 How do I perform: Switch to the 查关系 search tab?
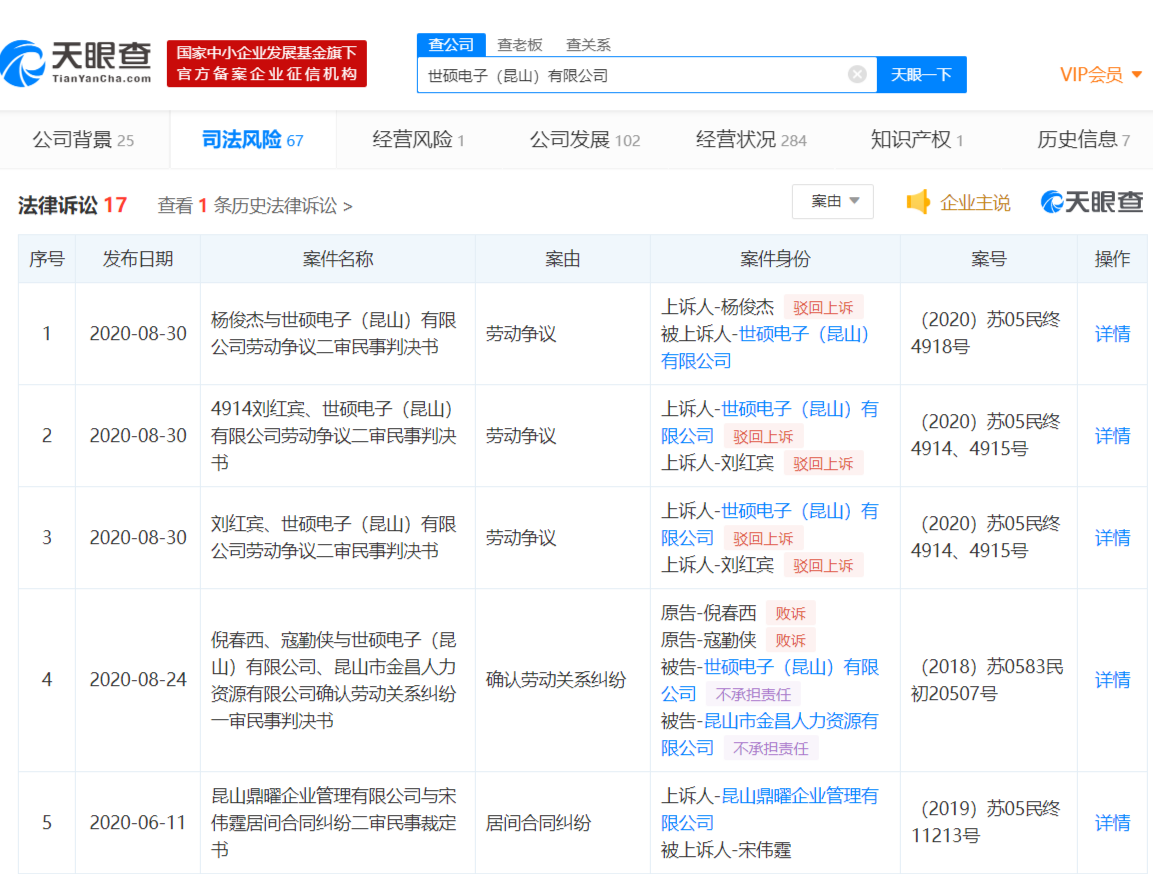pyautogui.click(x=587, y=44)
